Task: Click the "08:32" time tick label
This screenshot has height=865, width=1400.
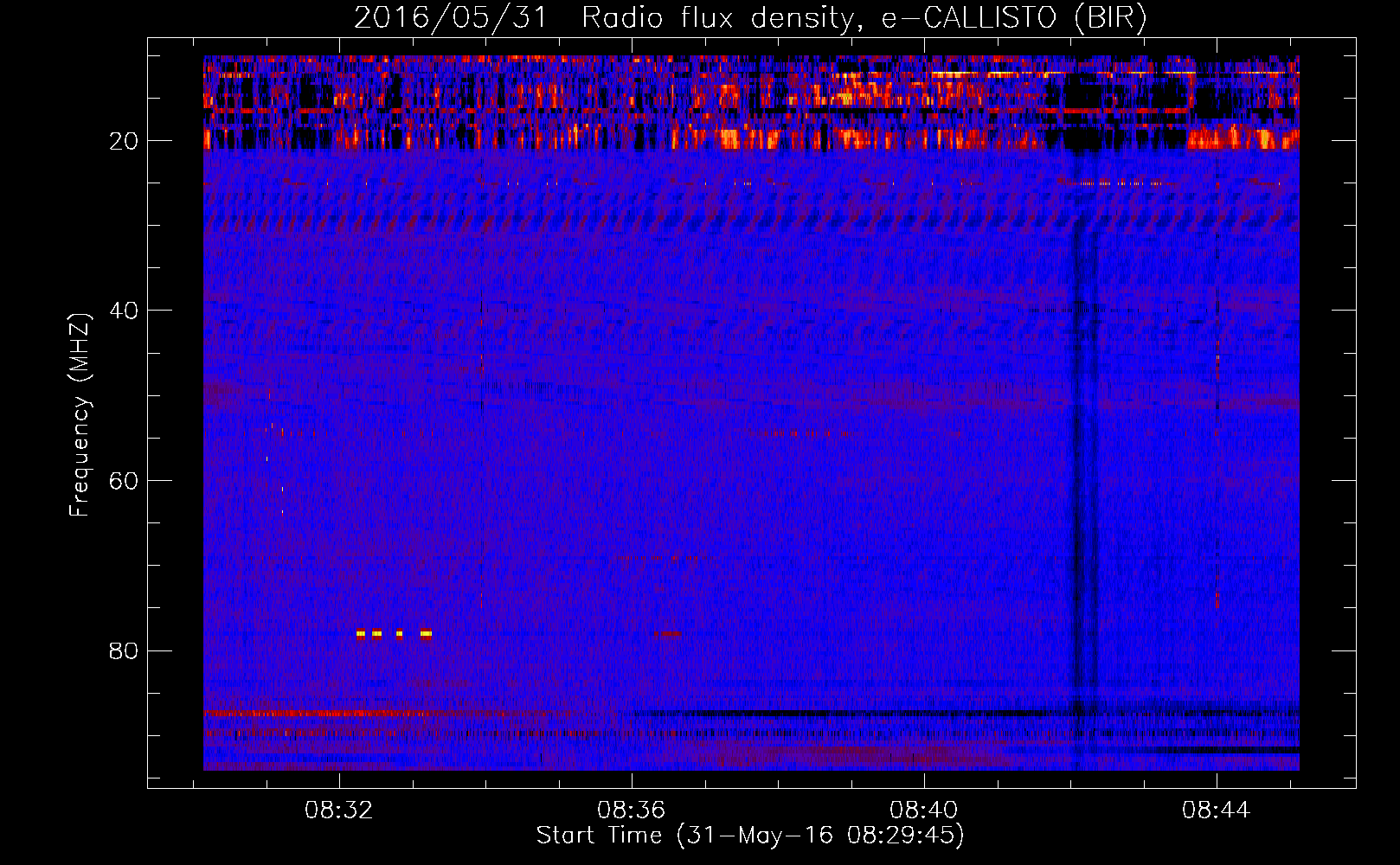Action: click(x=339, y=811)
